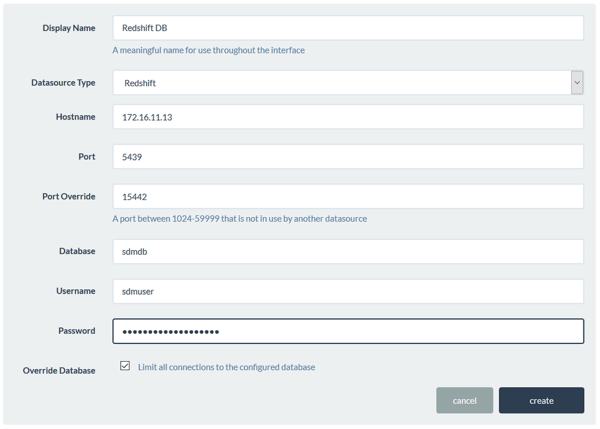
Task: Click the 'A meaningful name for use' hint
Action: pyautogui.click(x=209, y=50)
